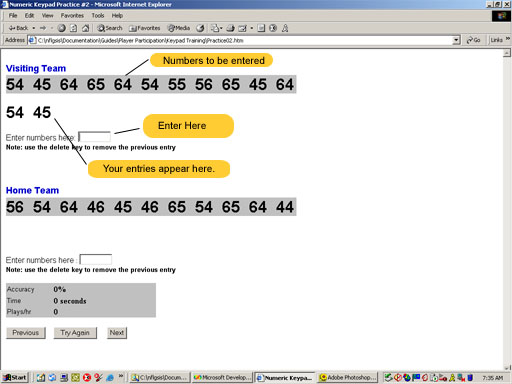Viewport: 512px width, 384px height.
Task: Click the Go button
Action: [474, 40]
